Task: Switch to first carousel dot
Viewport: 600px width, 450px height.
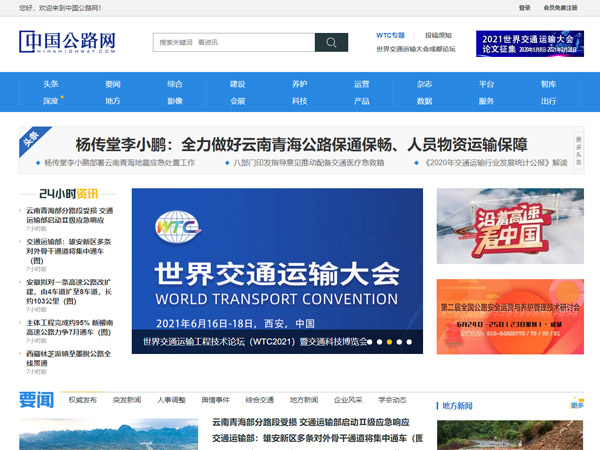Action: pyautogui.click(x=370, y=342)
